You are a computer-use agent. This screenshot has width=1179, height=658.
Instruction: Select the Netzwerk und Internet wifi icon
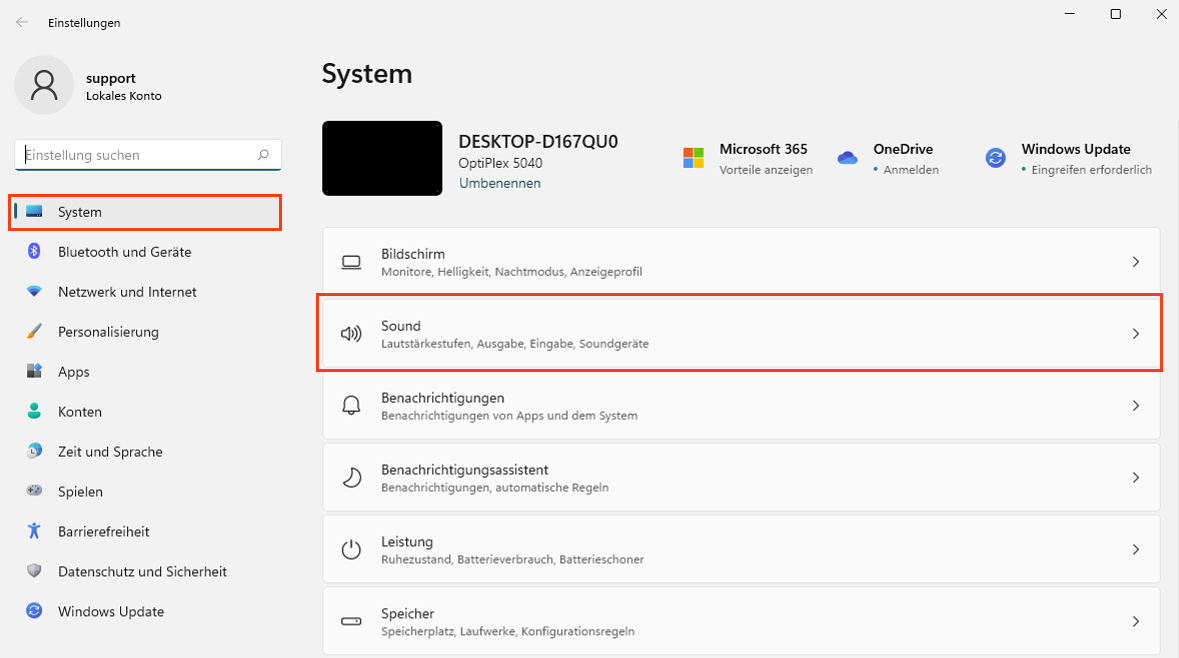[x=35, y=292]
